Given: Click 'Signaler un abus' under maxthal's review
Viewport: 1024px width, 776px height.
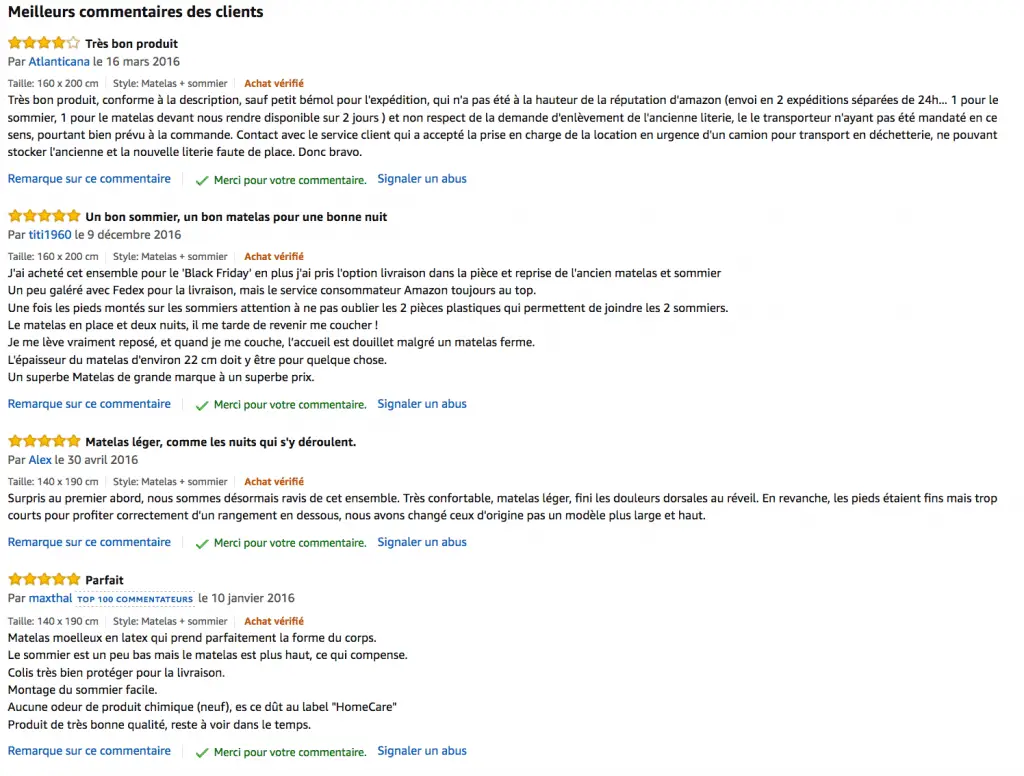Looking at the screenshot, I should (x=422, y=751).
